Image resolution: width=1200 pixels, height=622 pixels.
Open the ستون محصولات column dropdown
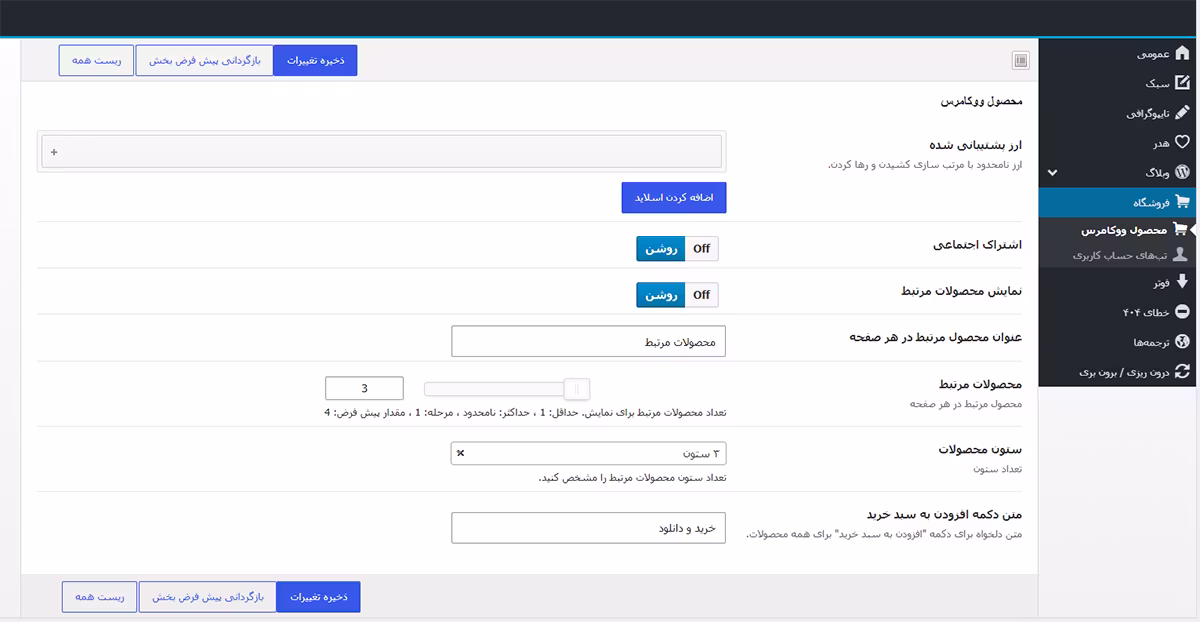click(588, 454)
